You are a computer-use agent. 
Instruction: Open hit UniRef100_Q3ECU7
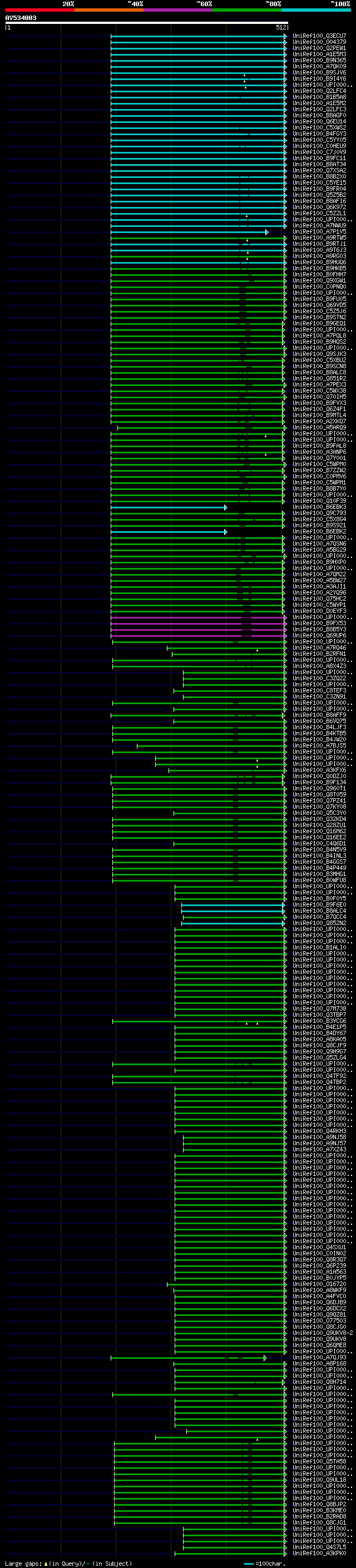319,36
